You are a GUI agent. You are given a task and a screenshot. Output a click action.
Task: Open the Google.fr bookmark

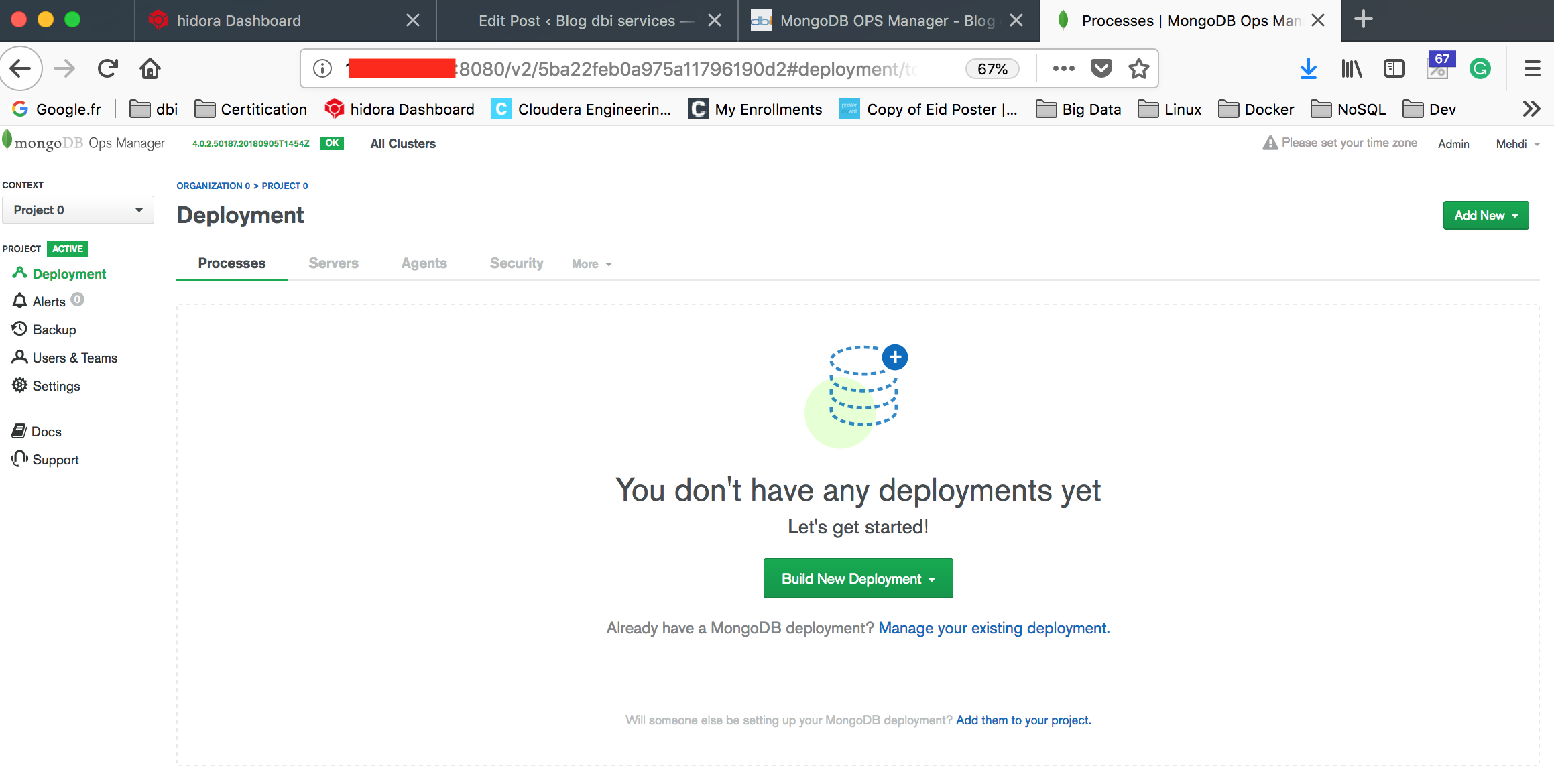[x=56, y=109]
